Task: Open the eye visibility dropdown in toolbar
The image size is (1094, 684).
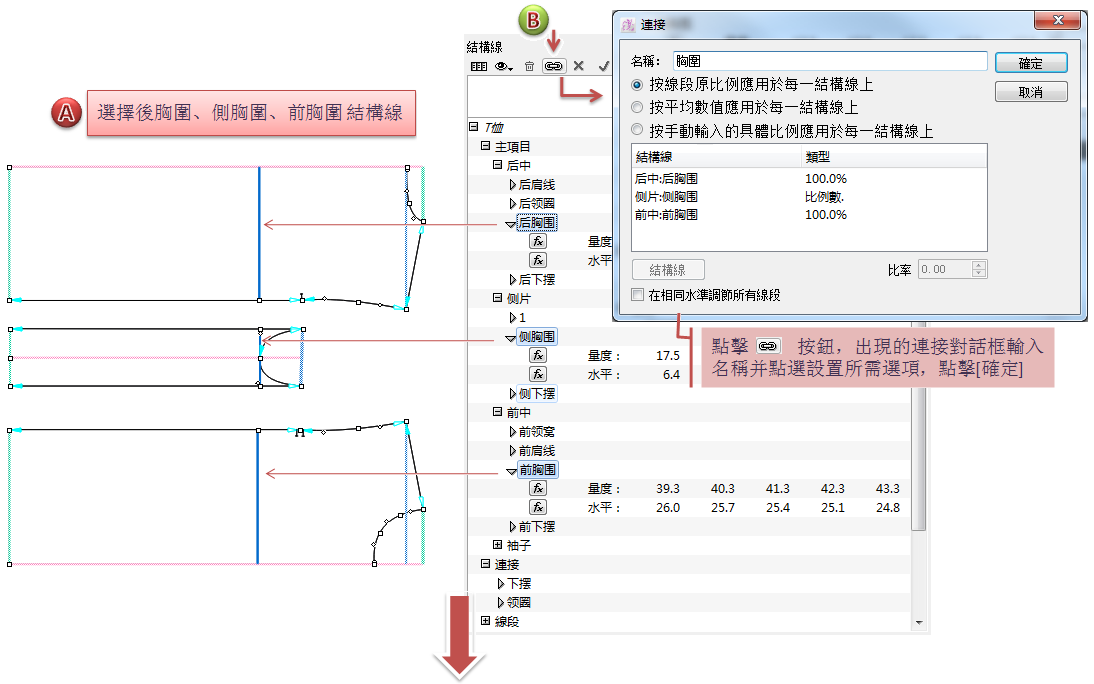Action: tap(504, 66)
